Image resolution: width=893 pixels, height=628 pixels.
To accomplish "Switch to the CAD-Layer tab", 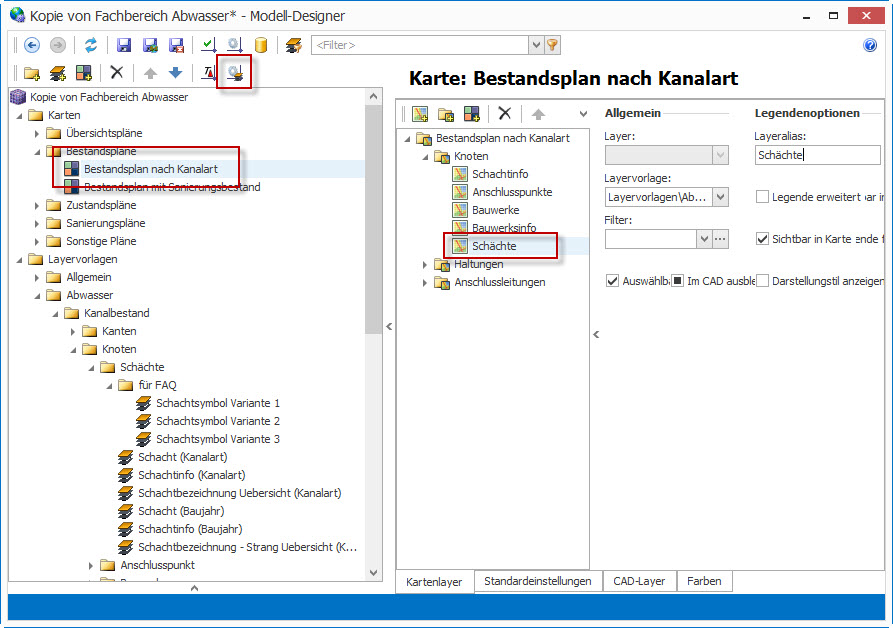I will click(x=639, y=581).
